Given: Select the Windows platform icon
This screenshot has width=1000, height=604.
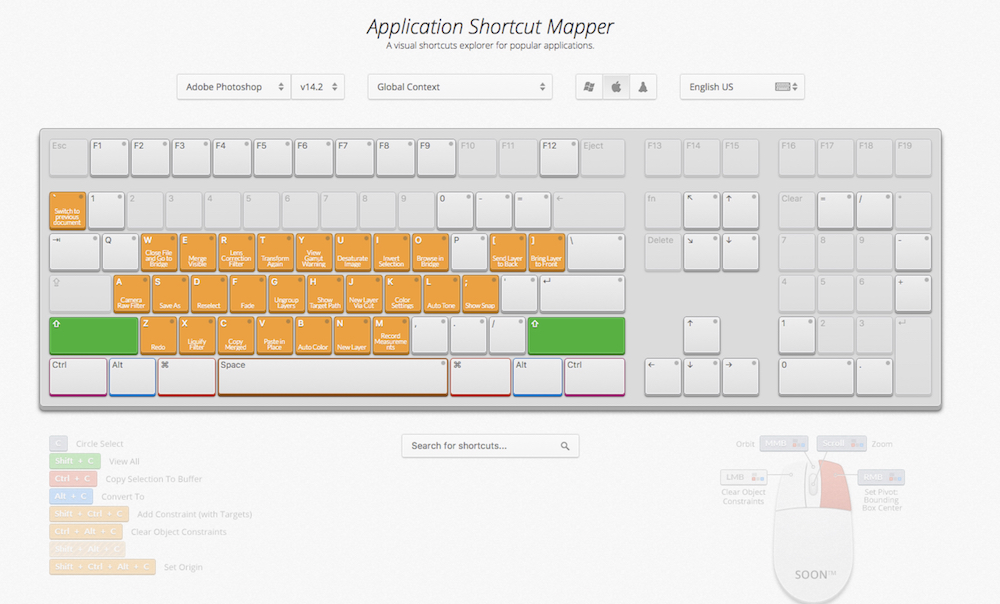Looking at the screenshot, I should point(589,87).
